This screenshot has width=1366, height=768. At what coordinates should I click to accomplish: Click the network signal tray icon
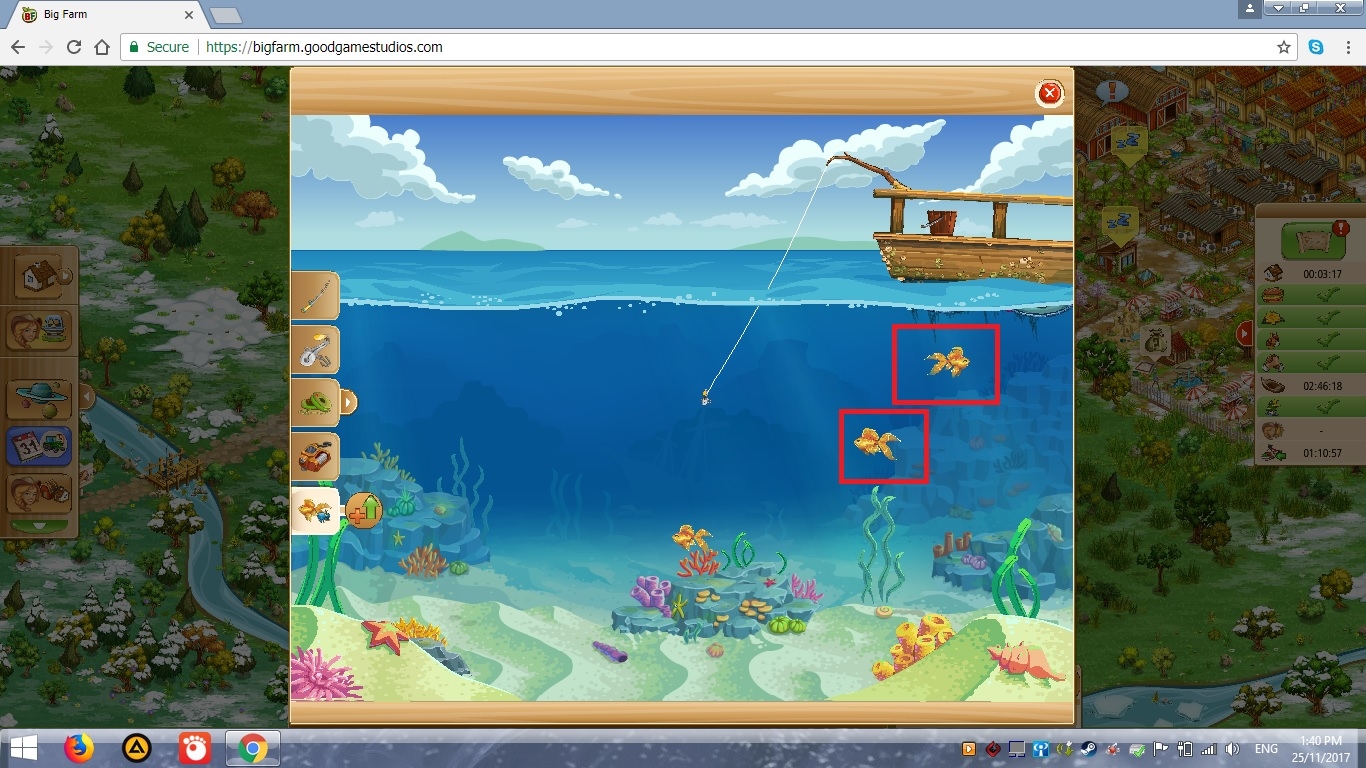[1208, 748]
